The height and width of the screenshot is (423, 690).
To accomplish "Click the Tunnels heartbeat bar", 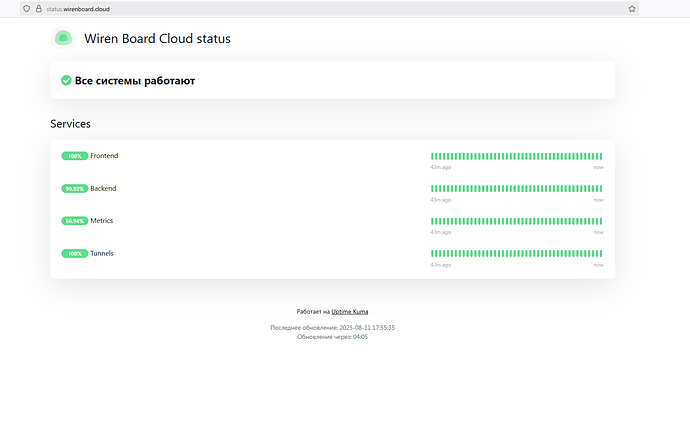I will tap(517, 254).
